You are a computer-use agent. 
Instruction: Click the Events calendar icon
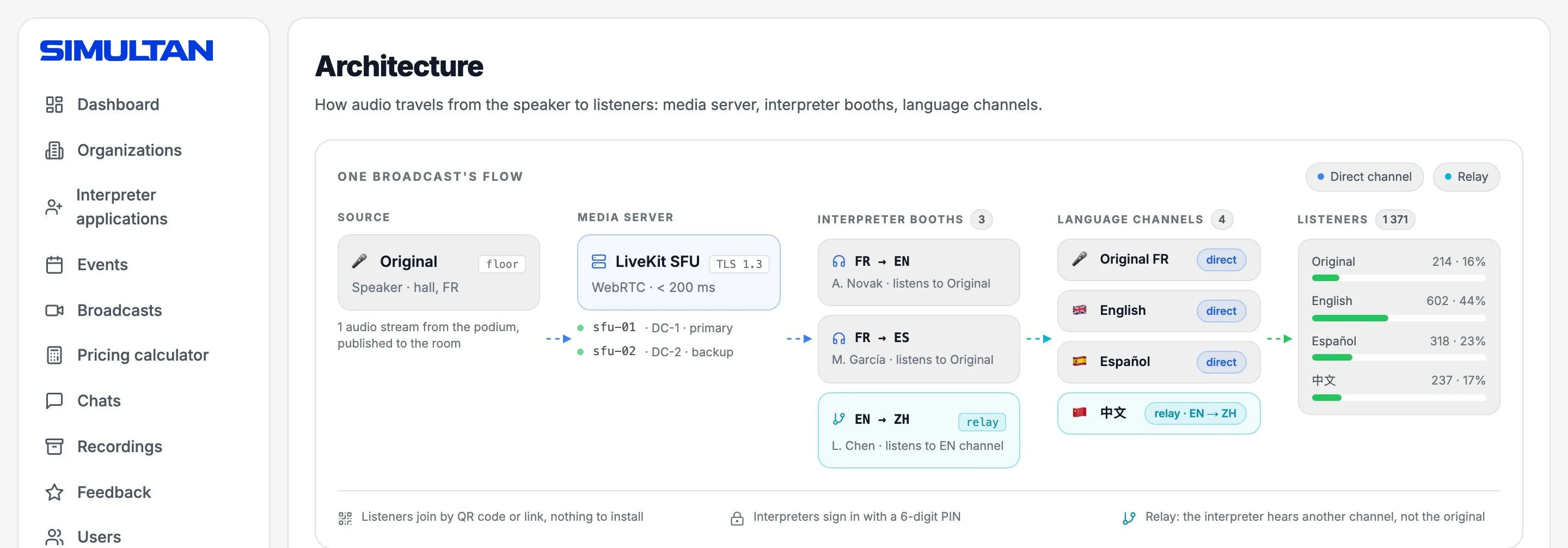(54, 265)
